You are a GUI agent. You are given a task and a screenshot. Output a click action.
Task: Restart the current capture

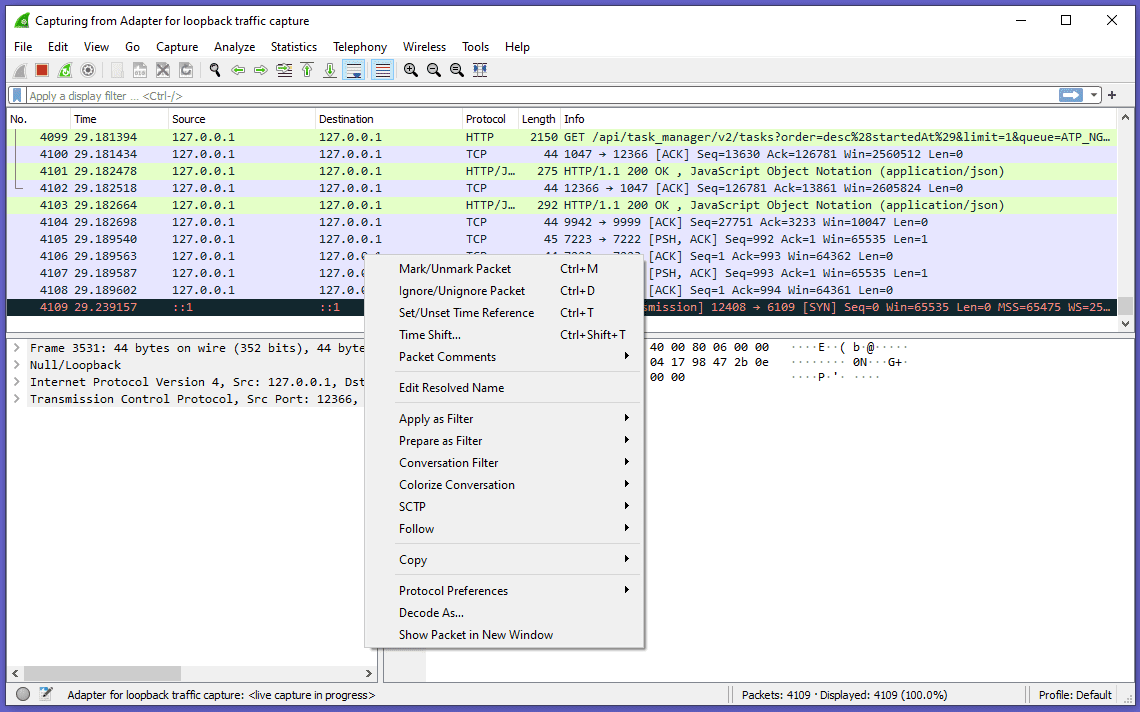click(65, 70)
